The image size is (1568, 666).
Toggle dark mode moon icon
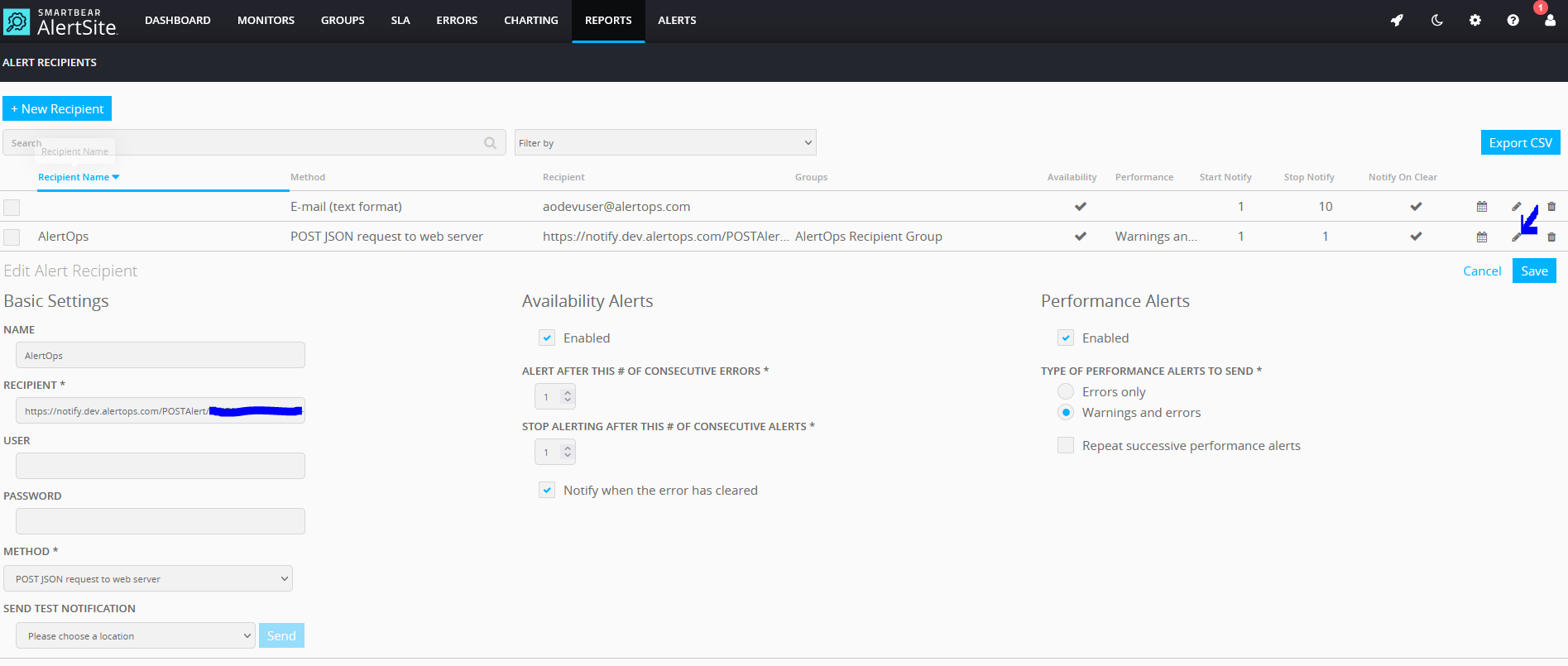pyautogui.click(x=1436, y=21)
